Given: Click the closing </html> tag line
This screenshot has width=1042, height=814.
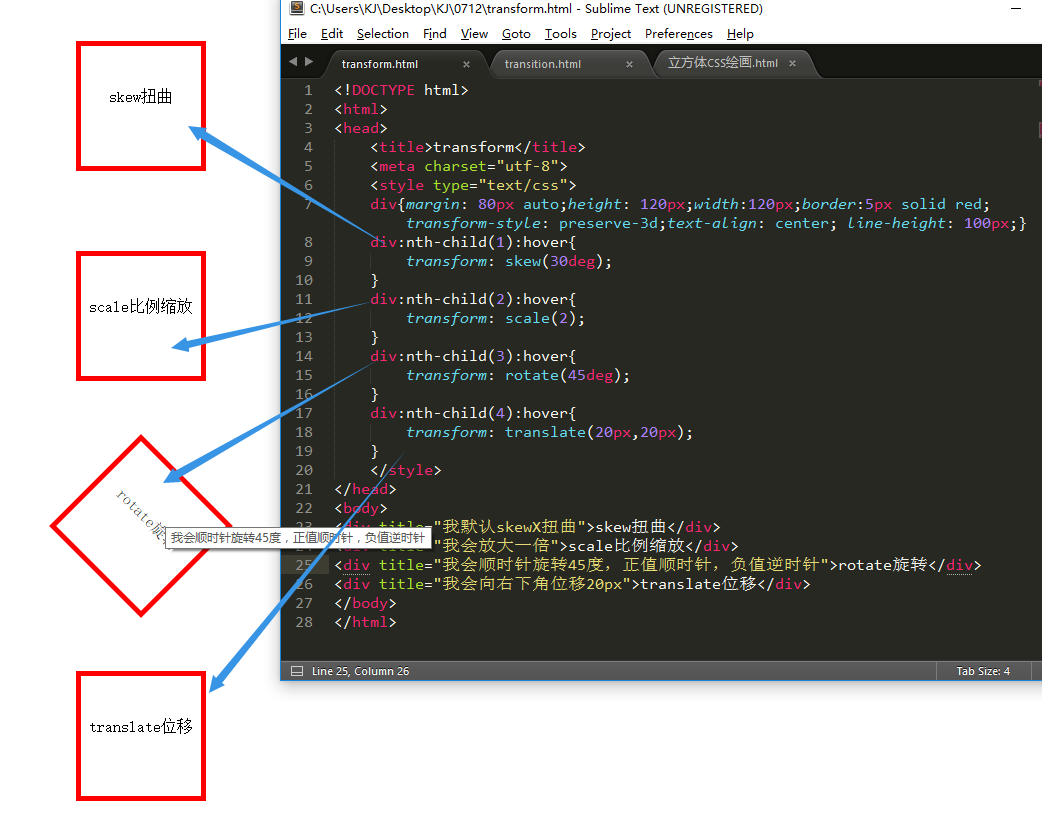Looking at the screenshot, I should coord(365,623).
